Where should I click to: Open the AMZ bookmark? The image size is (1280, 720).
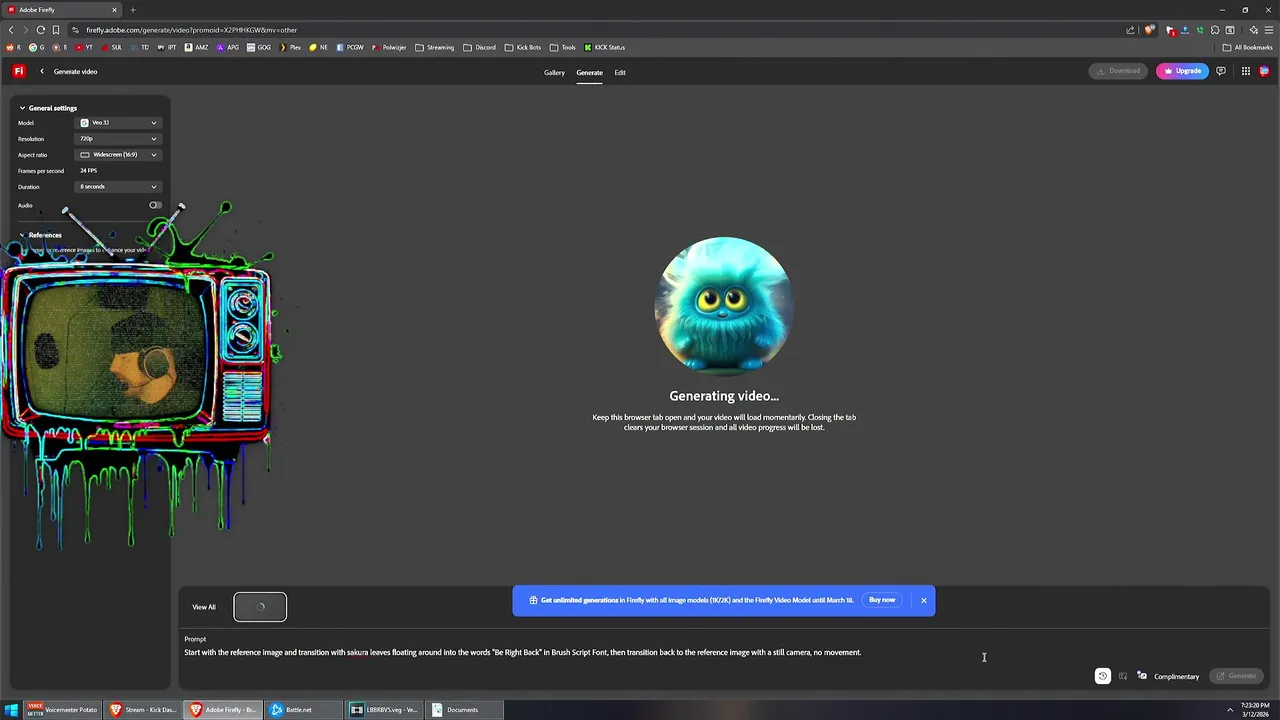coord(196,47)
